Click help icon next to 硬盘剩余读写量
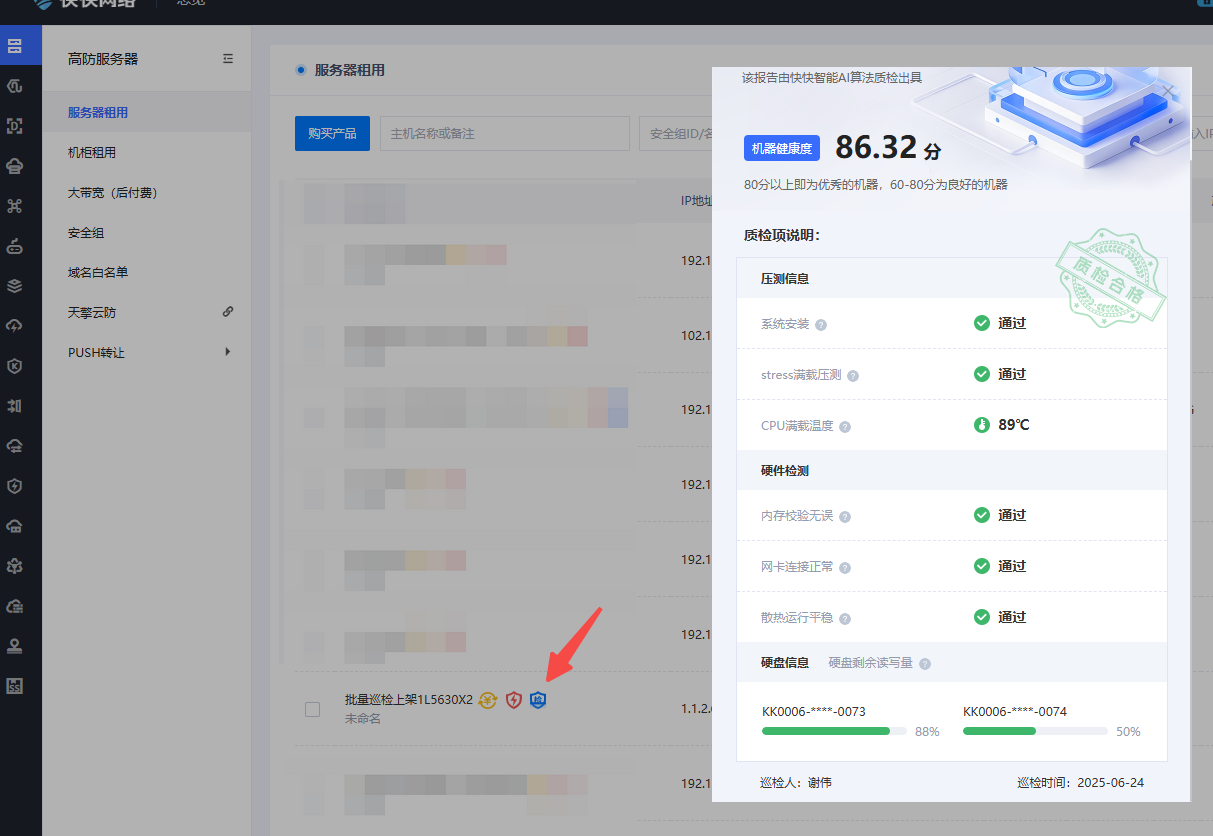This screenshot has width=1213, height=836. click(925, 664)
